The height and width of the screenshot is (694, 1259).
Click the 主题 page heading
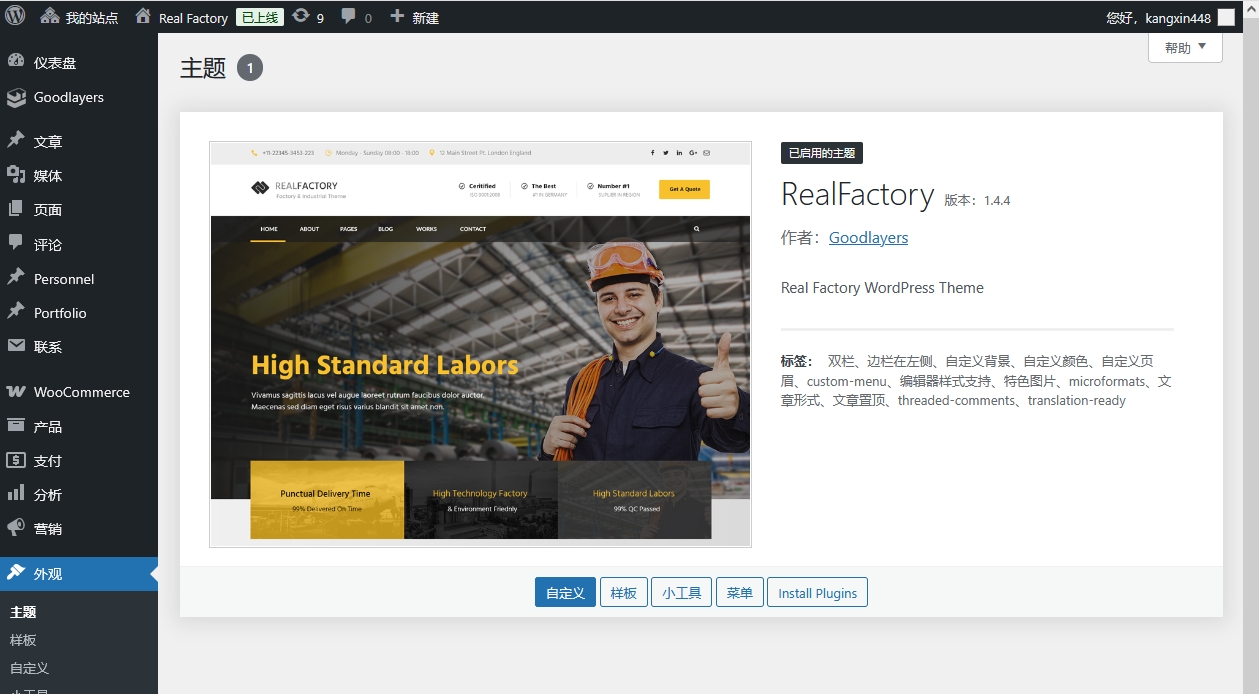tap(203, 68)
